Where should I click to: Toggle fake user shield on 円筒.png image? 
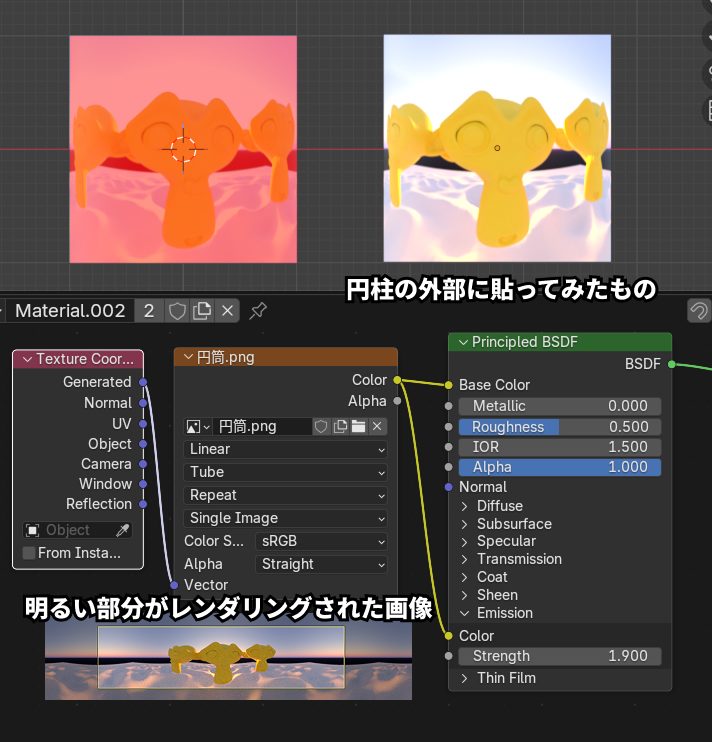(x=321, y=426)
